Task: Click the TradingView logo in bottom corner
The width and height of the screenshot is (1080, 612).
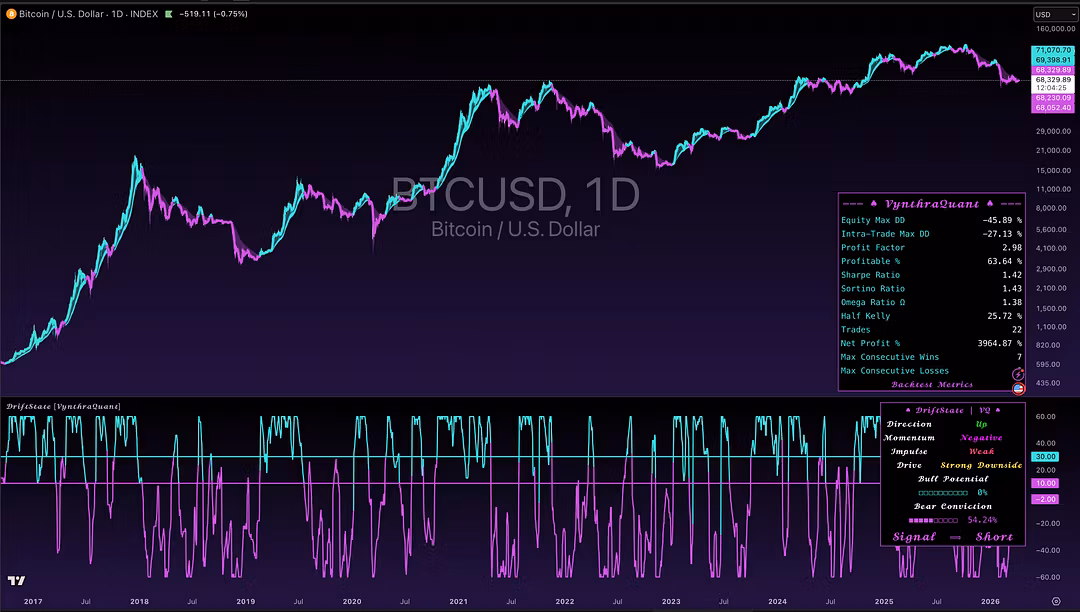Action: [x=17, y=580]
